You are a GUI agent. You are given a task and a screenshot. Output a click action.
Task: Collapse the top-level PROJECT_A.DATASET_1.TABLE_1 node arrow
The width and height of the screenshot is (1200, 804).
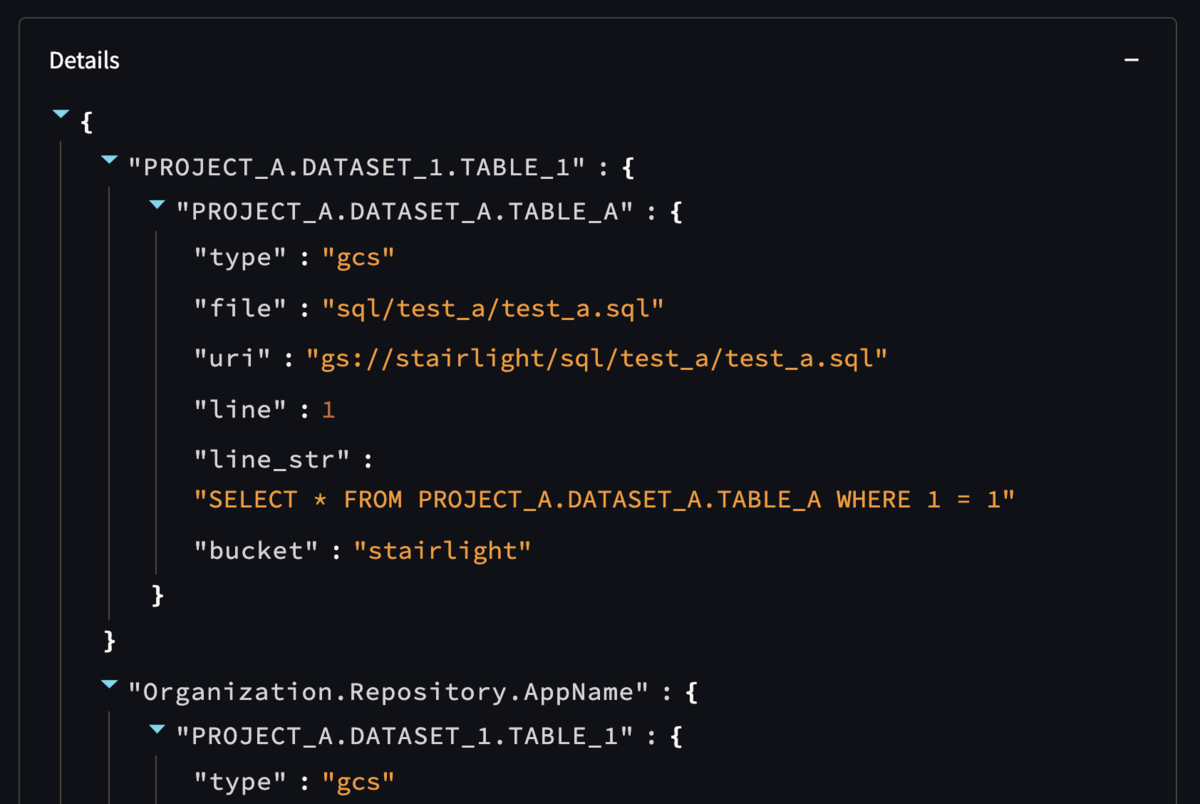click(x=110, y=160)
